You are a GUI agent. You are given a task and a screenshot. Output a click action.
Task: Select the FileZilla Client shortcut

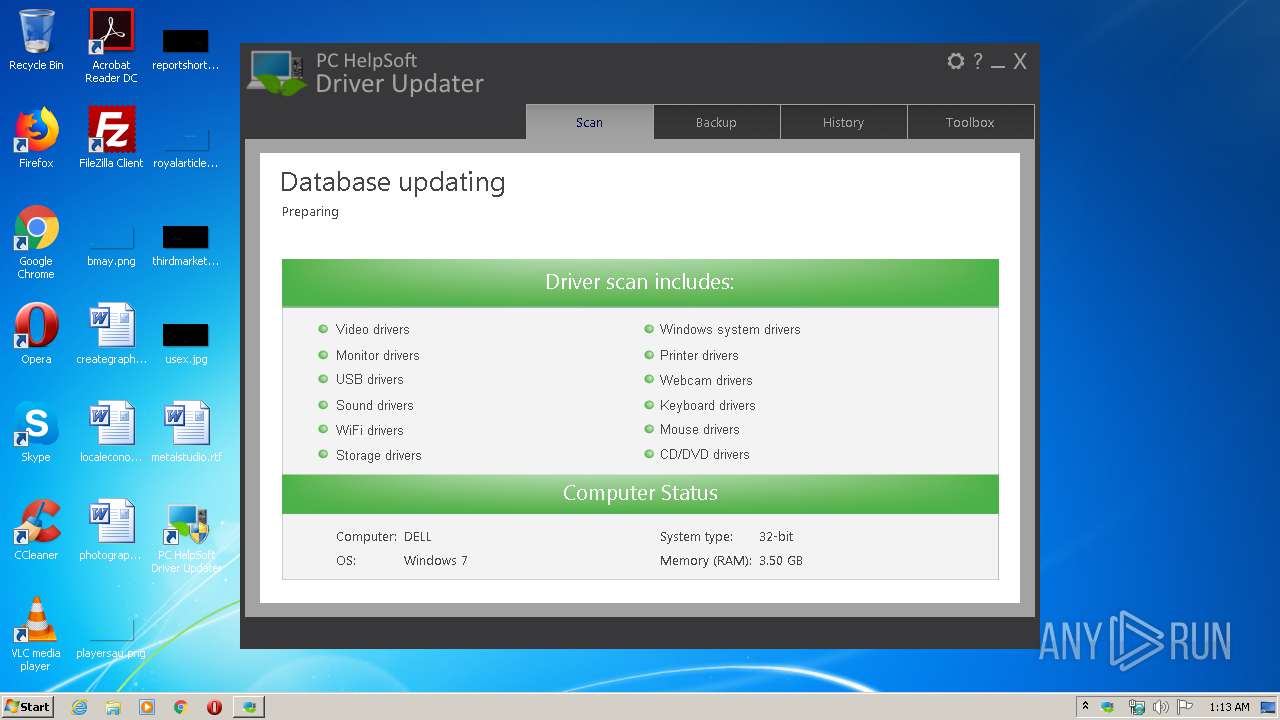111,138
